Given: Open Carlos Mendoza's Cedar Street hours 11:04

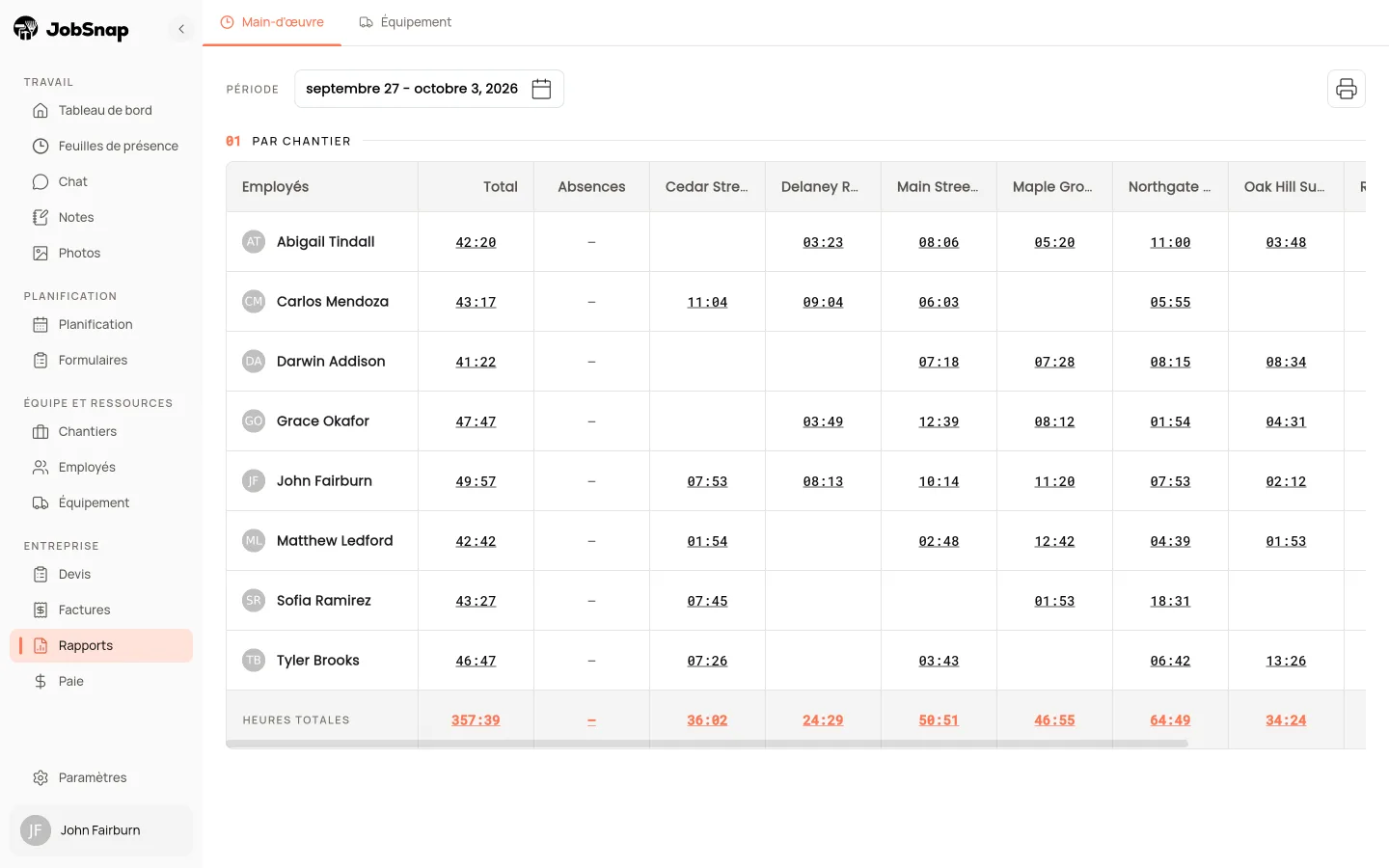Looking at the screenshot, I should pyautogui.click(x=707, y=302).
